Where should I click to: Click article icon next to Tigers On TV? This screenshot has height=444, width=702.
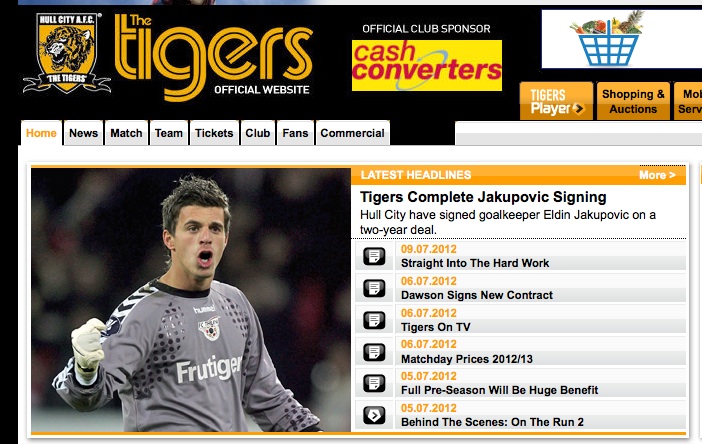374,320
